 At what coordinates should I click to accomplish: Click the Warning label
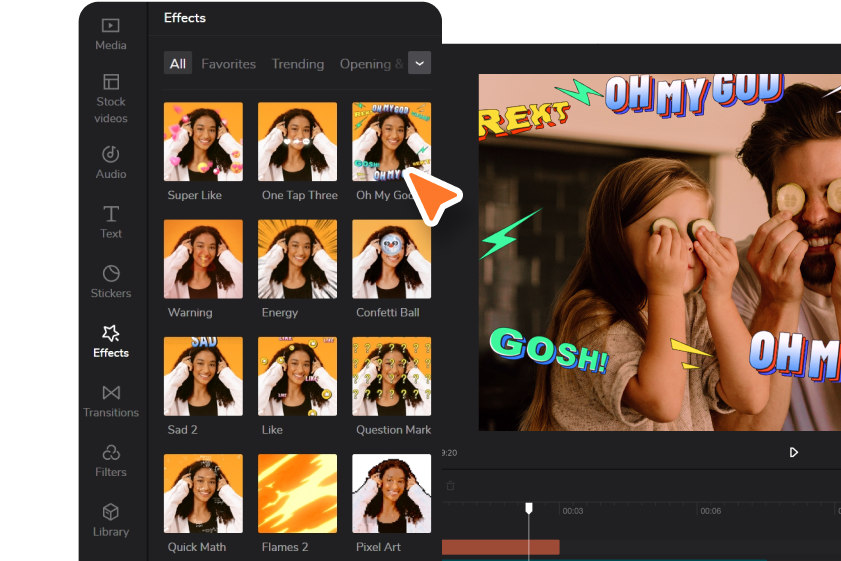pos(190,313)
